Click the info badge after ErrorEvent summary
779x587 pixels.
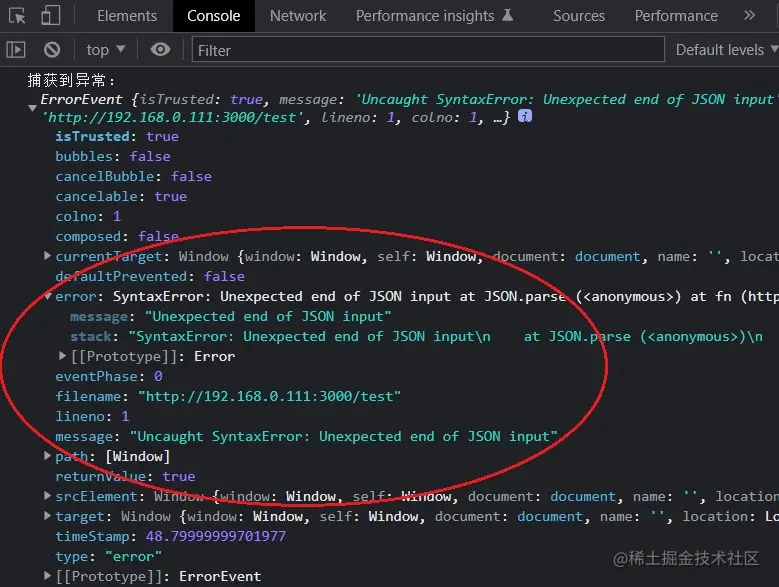click(x=525, y=116)
